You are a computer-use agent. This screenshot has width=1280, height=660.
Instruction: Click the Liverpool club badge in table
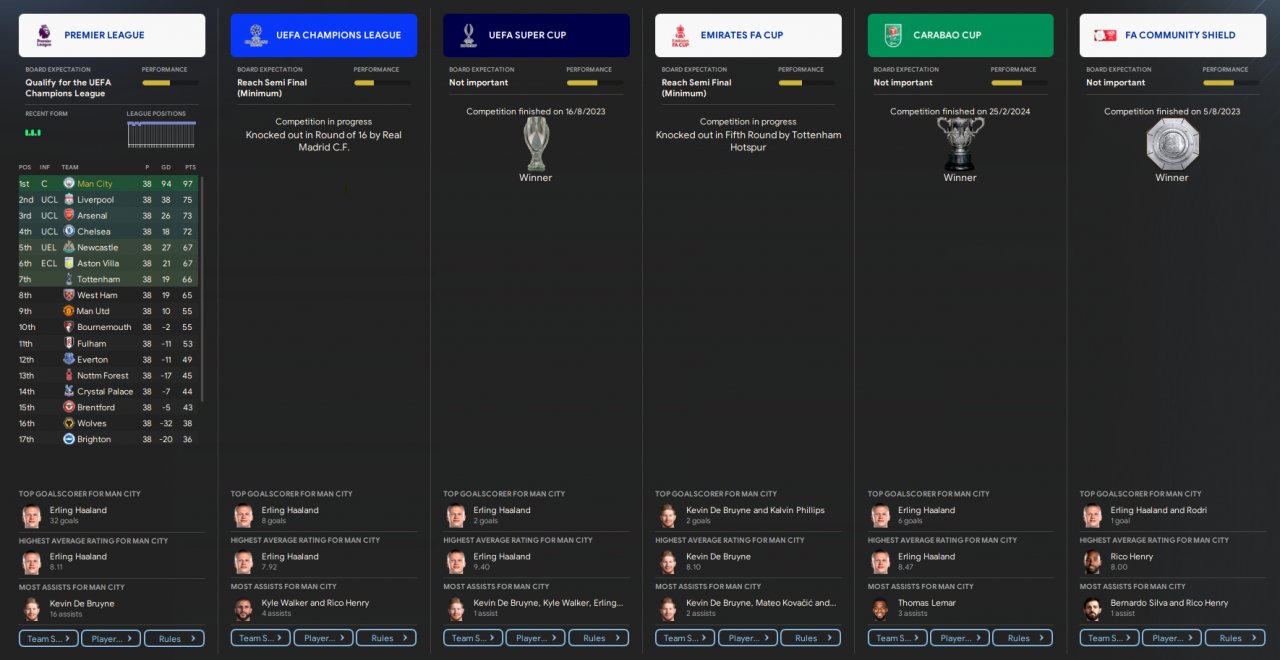point(69,199)
